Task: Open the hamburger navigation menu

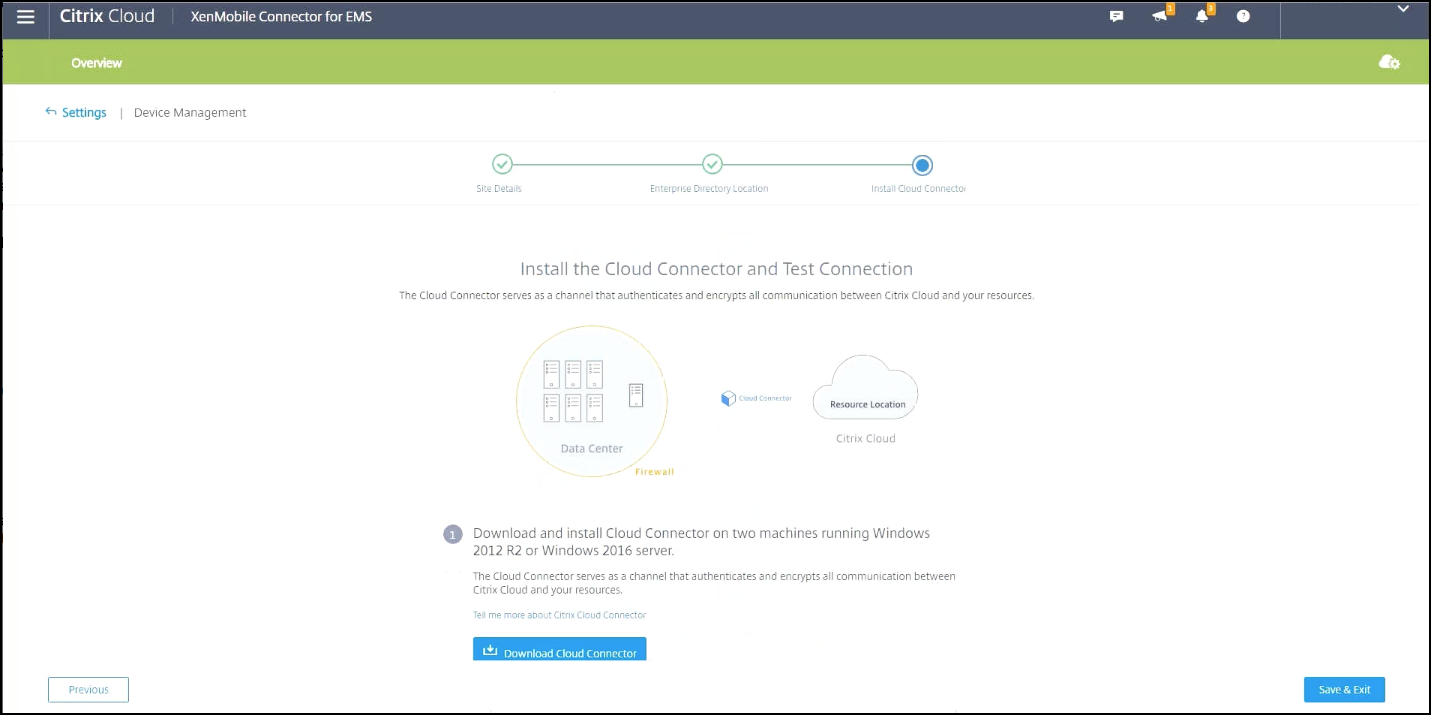Action: point(26,17)
